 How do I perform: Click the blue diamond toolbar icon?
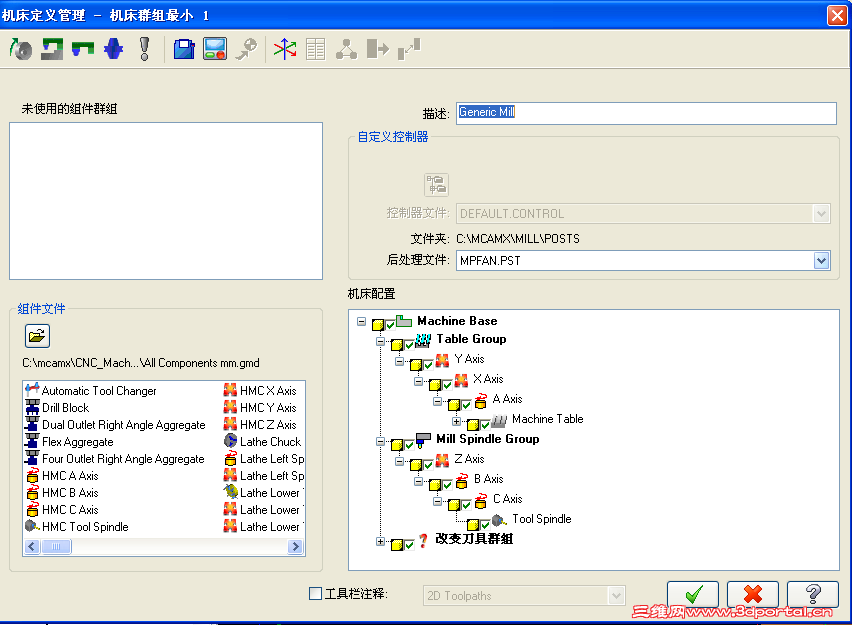tap(111, 48)
